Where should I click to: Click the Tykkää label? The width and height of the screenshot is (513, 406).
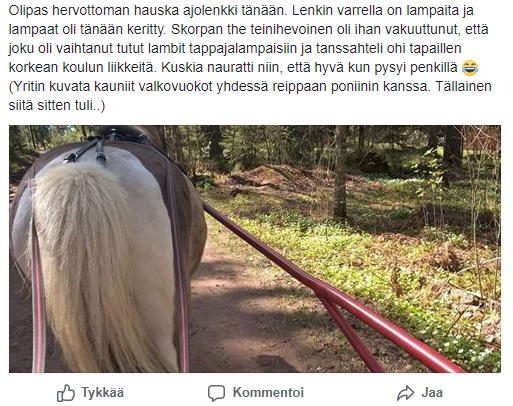click(103, 393)
